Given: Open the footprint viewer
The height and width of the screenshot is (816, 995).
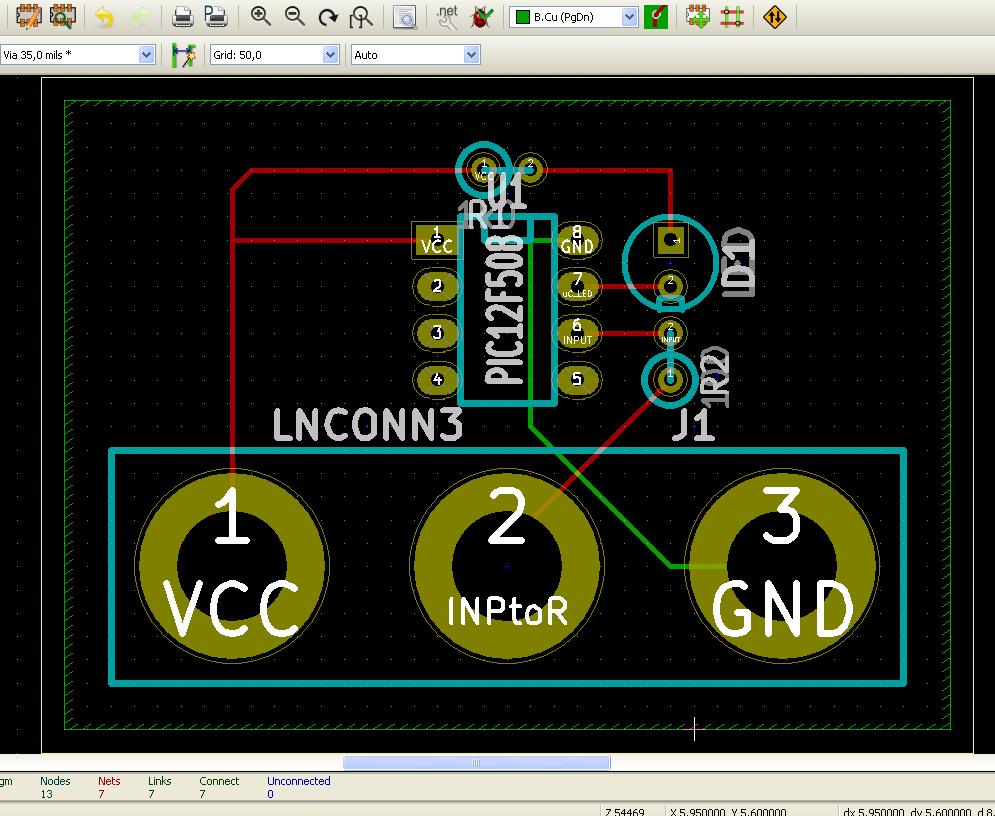Looking at the screenshot, I should tap(63, 17).
